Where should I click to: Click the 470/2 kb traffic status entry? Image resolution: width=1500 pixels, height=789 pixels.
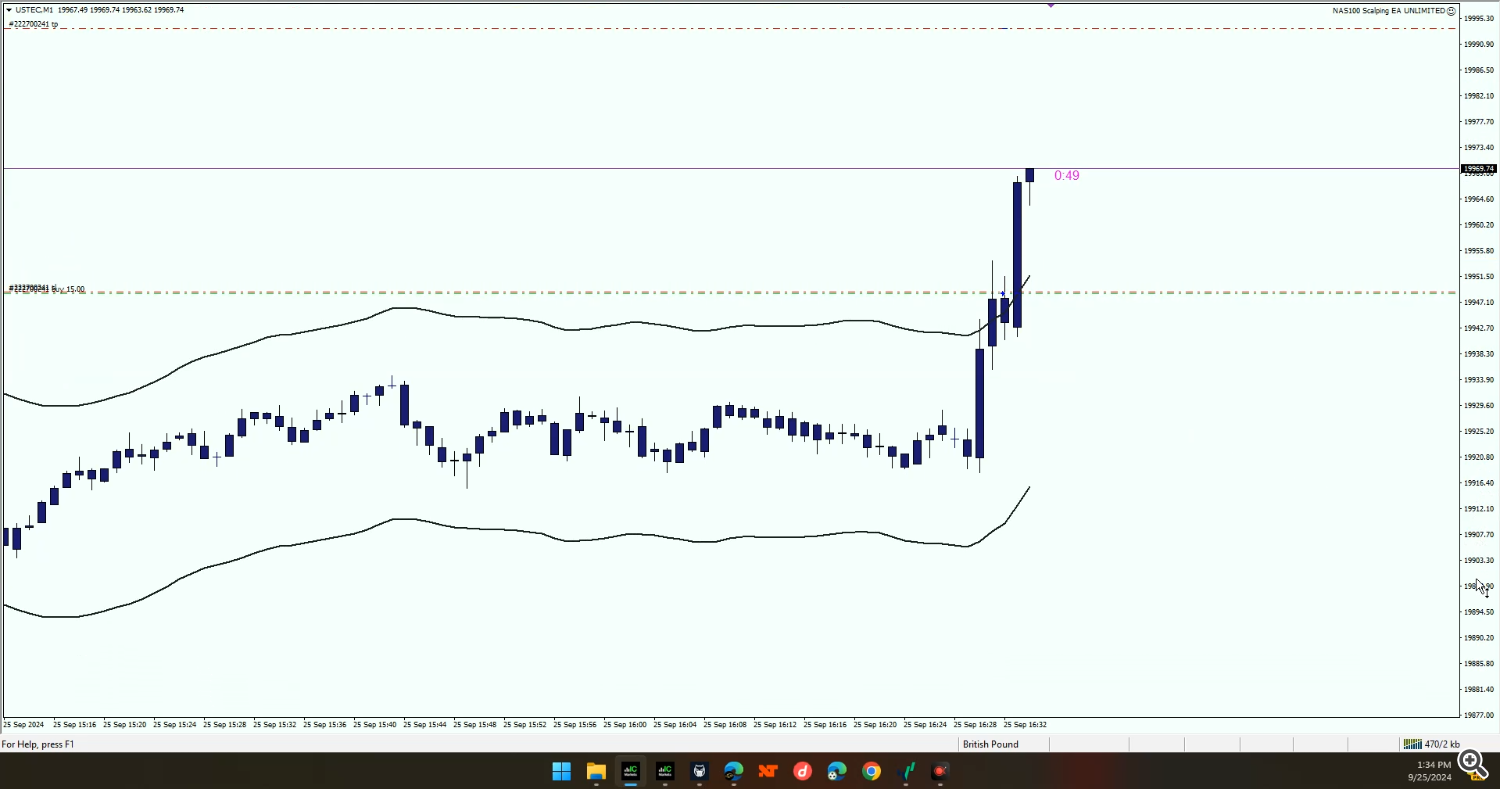1443,744
